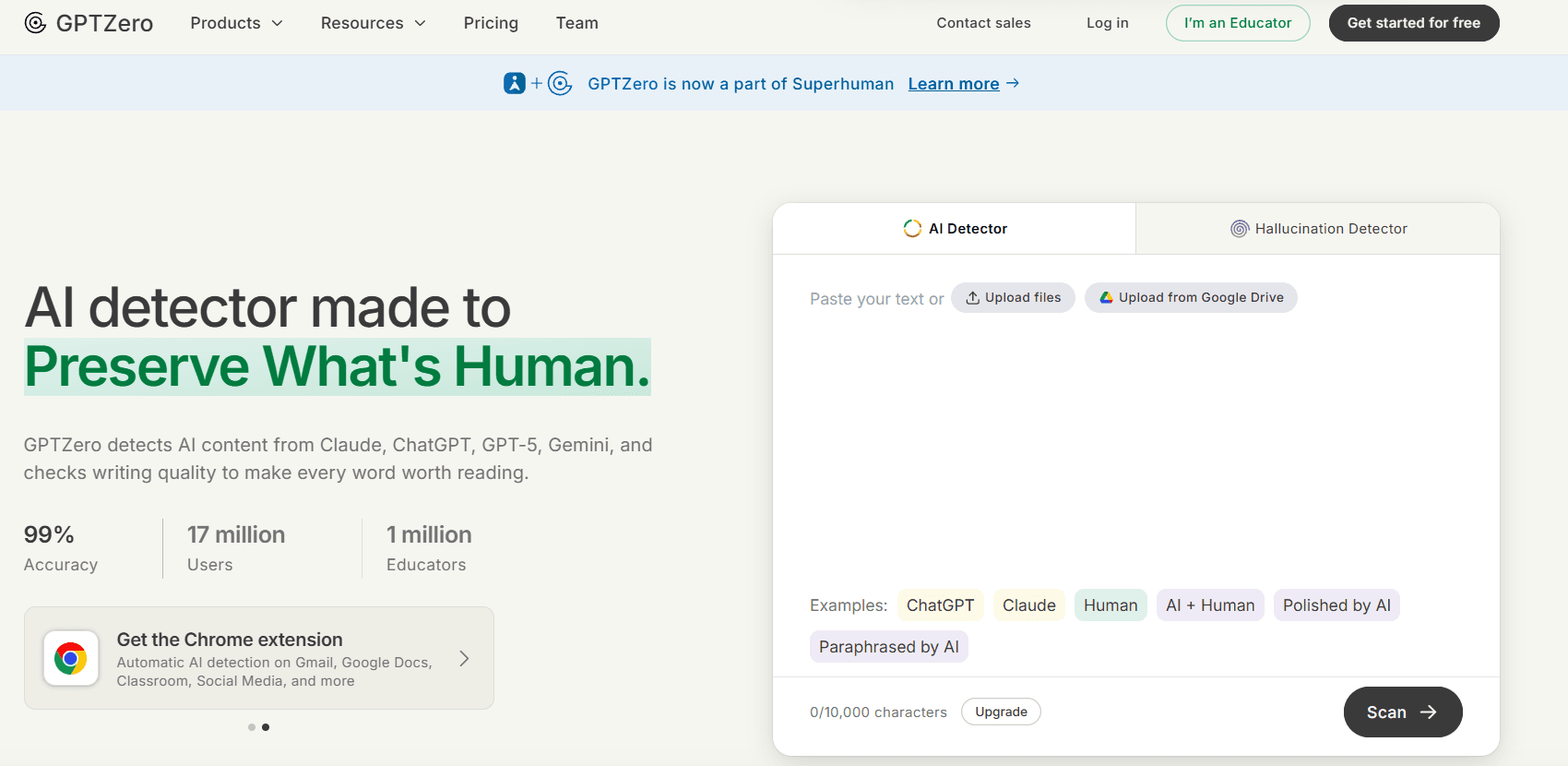
Task: Click the upload arrow icon
Action: (972, 297)
